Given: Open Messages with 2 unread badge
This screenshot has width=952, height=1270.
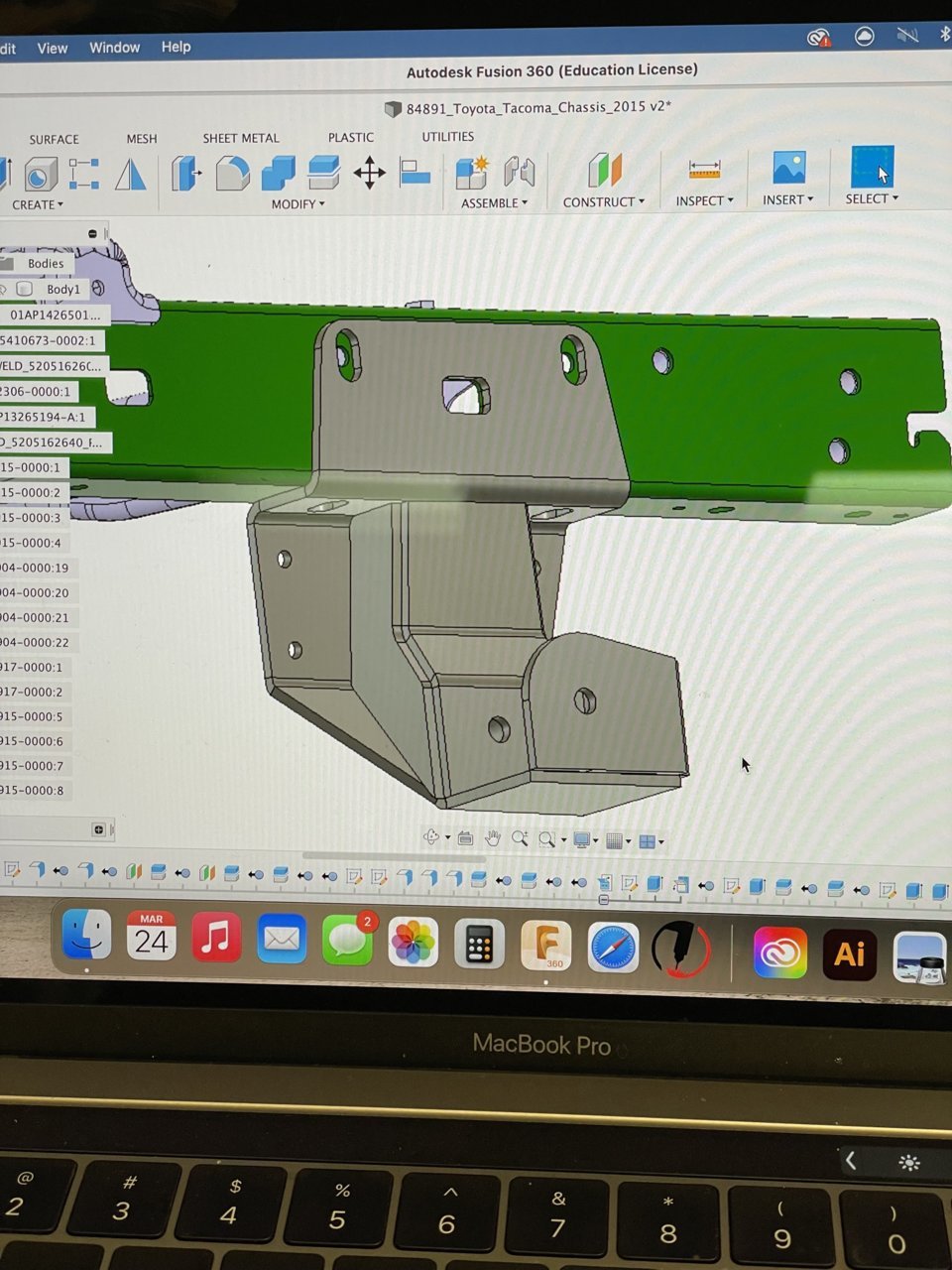Looking at the screenshot, I should 347,941.
